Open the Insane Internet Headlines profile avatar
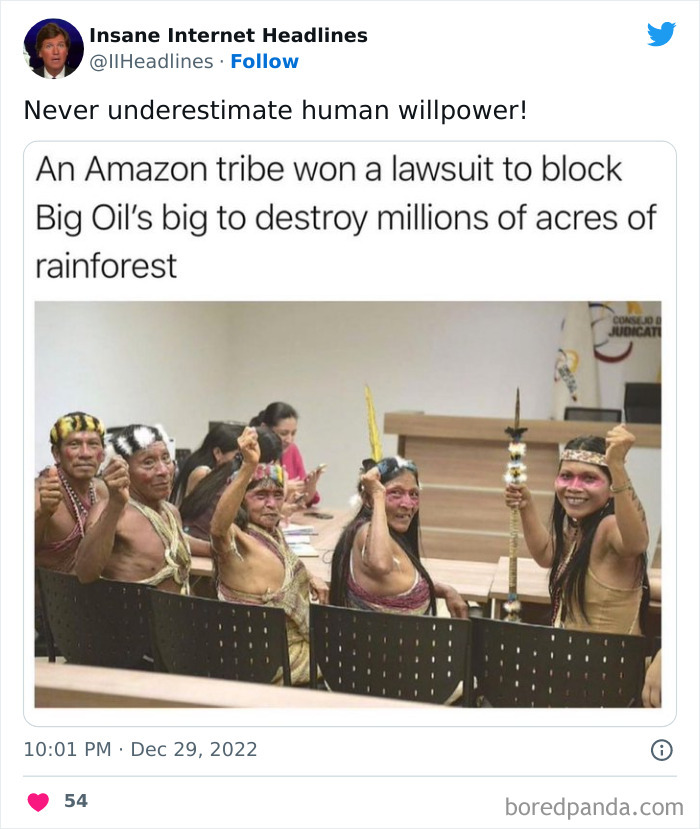Viewport: 700px width, 829px height. pyautogui.click(x=53, y=49)
